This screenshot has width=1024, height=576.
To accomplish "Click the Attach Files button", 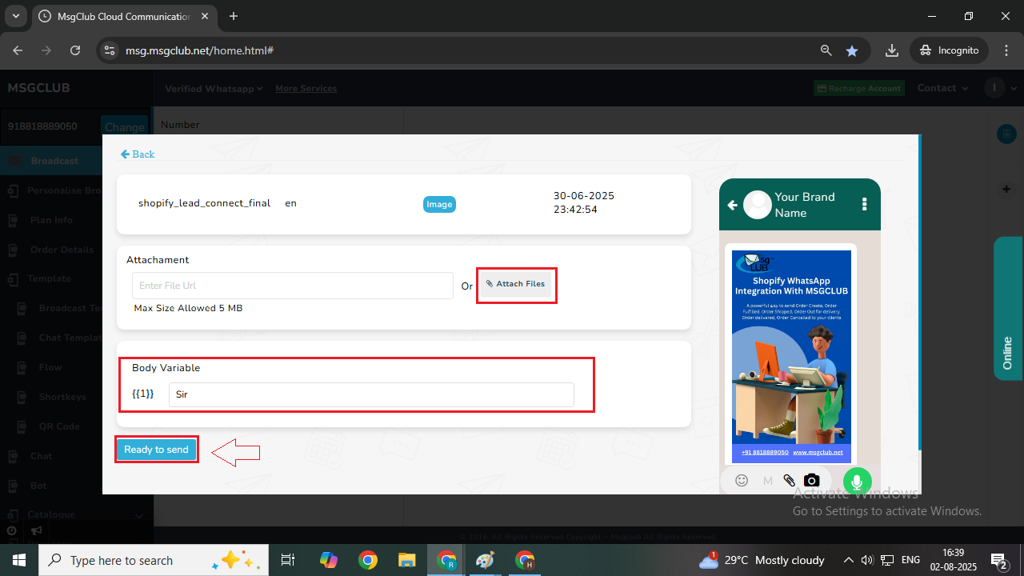I will pyautogui.click(x=516, y=284).
